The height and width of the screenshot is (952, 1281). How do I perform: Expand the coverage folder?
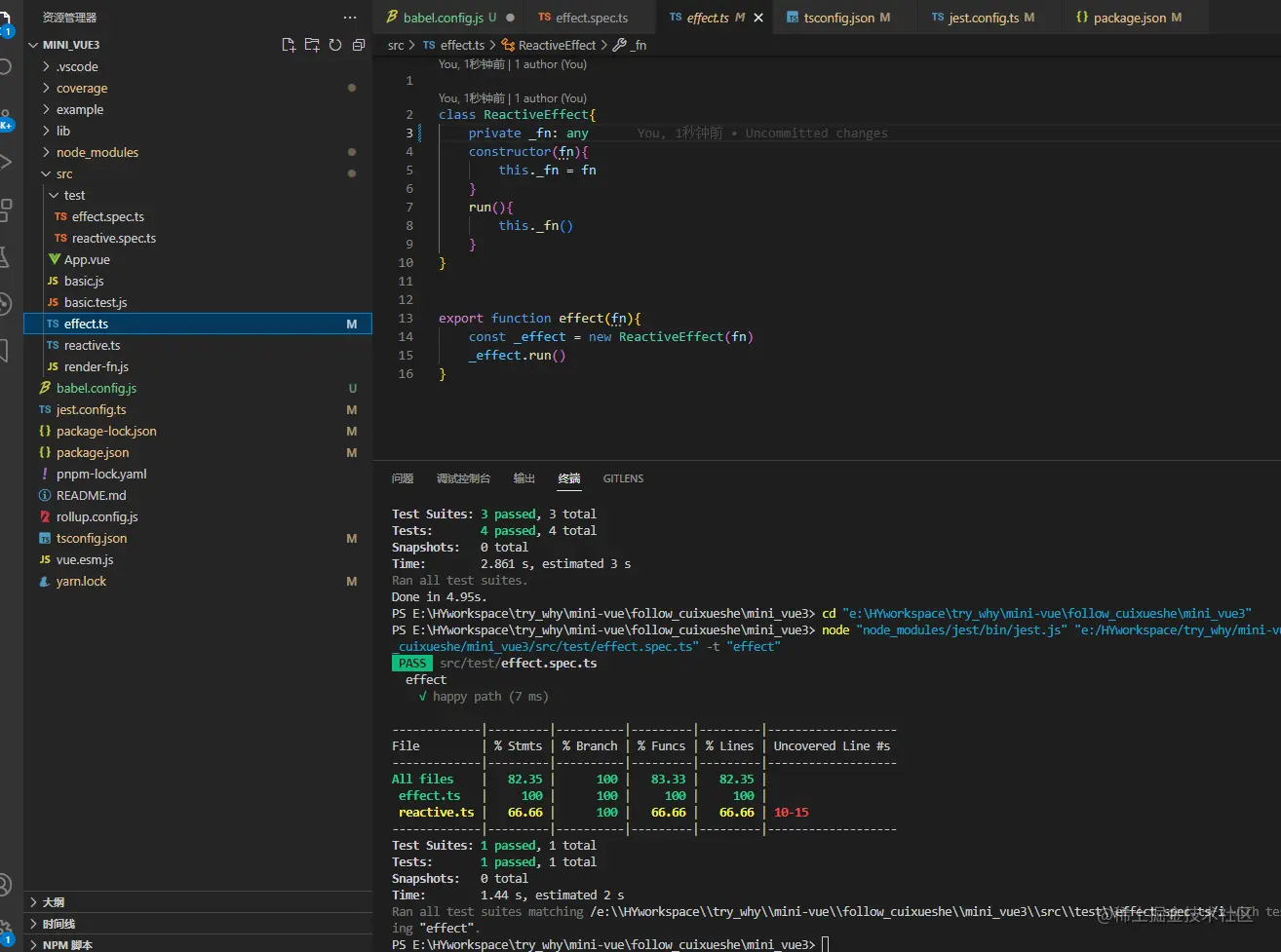(x=81, y=88)
